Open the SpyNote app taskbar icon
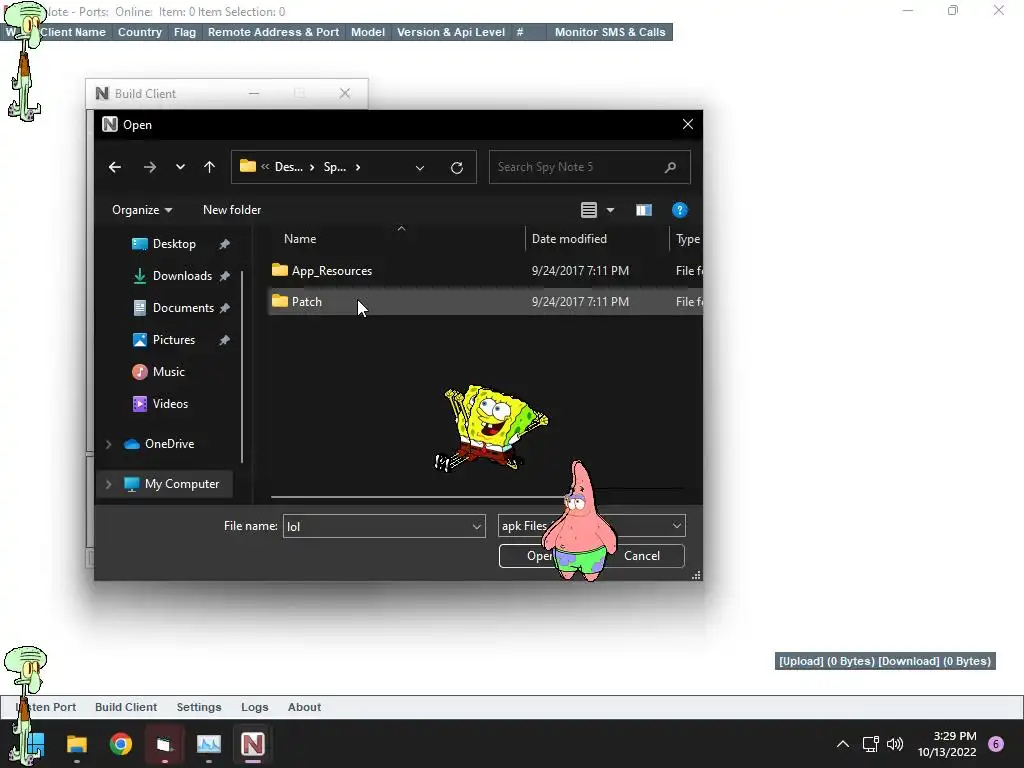The width and height of the screenshot is (1024, 768). click(x=253, y=744)
